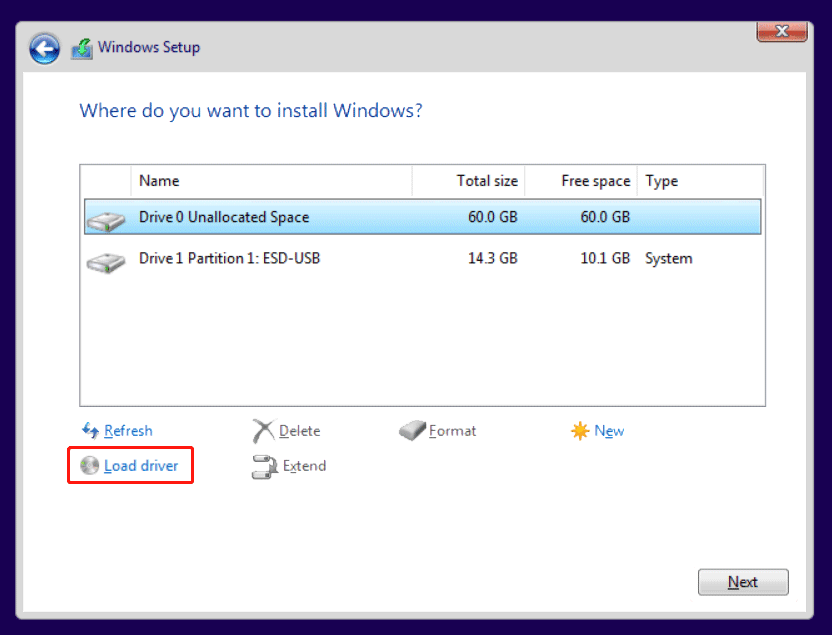Click the System type cell

click(x=669, y=259)
